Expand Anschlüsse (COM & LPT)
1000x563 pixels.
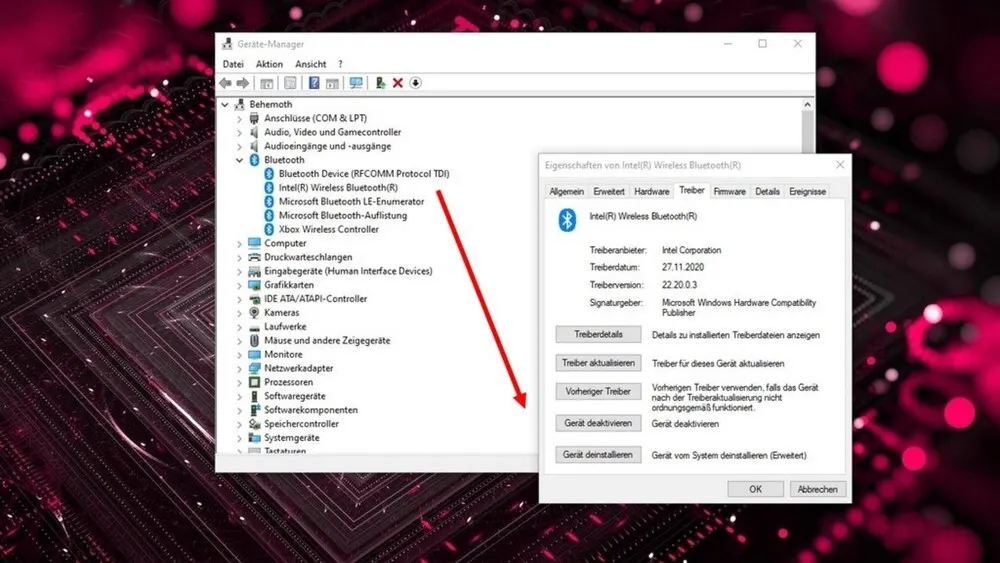(240, 119)
